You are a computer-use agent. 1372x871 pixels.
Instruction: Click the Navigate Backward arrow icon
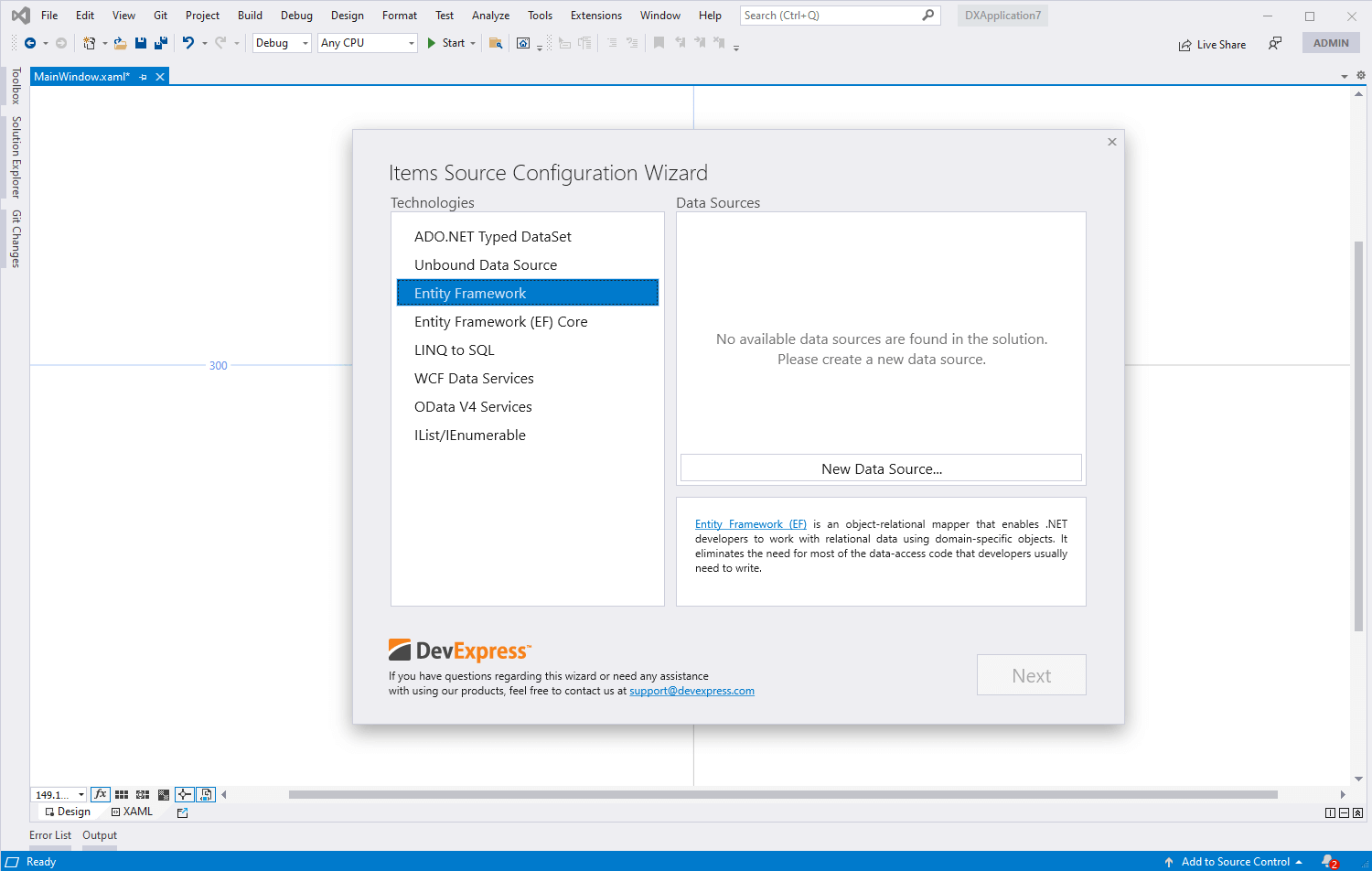pos(29,43)
